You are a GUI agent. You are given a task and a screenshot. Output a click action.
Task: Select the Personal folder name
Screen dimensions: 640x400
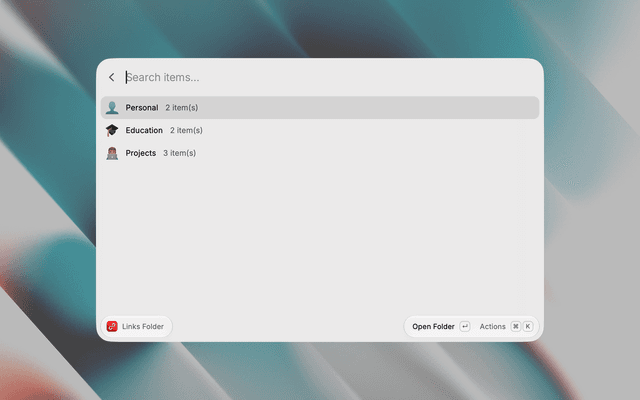point(142,108)
